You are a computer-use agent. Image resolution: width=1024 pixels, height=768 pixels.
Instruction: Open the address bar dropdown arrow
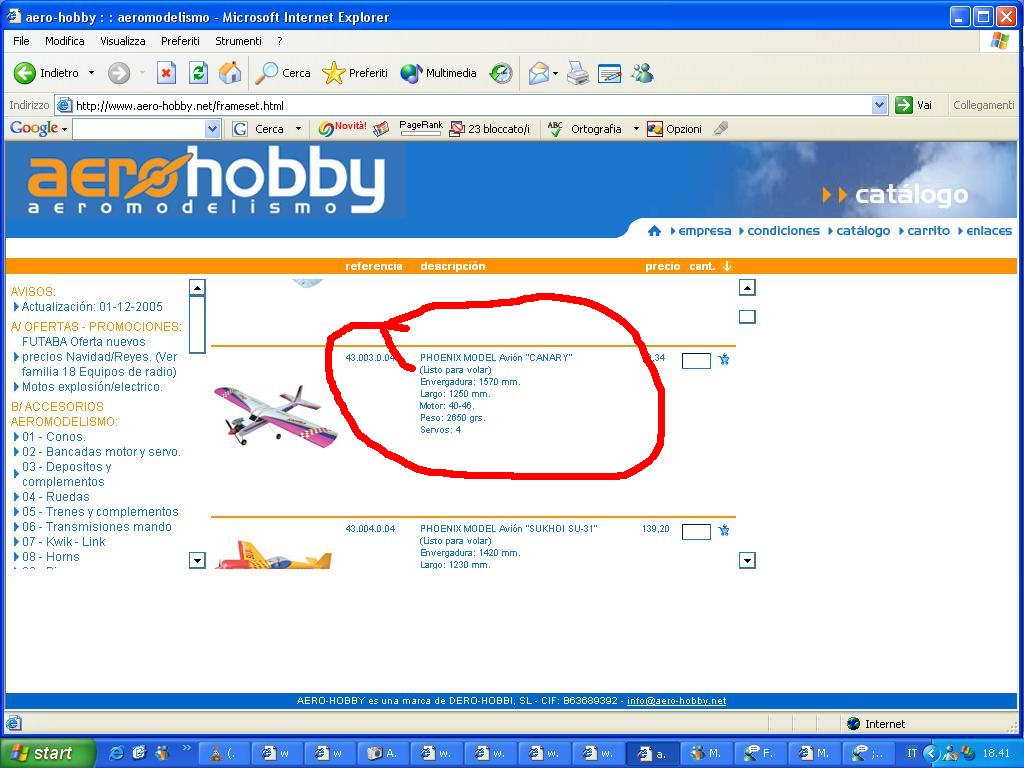click(x=880, y=105)
